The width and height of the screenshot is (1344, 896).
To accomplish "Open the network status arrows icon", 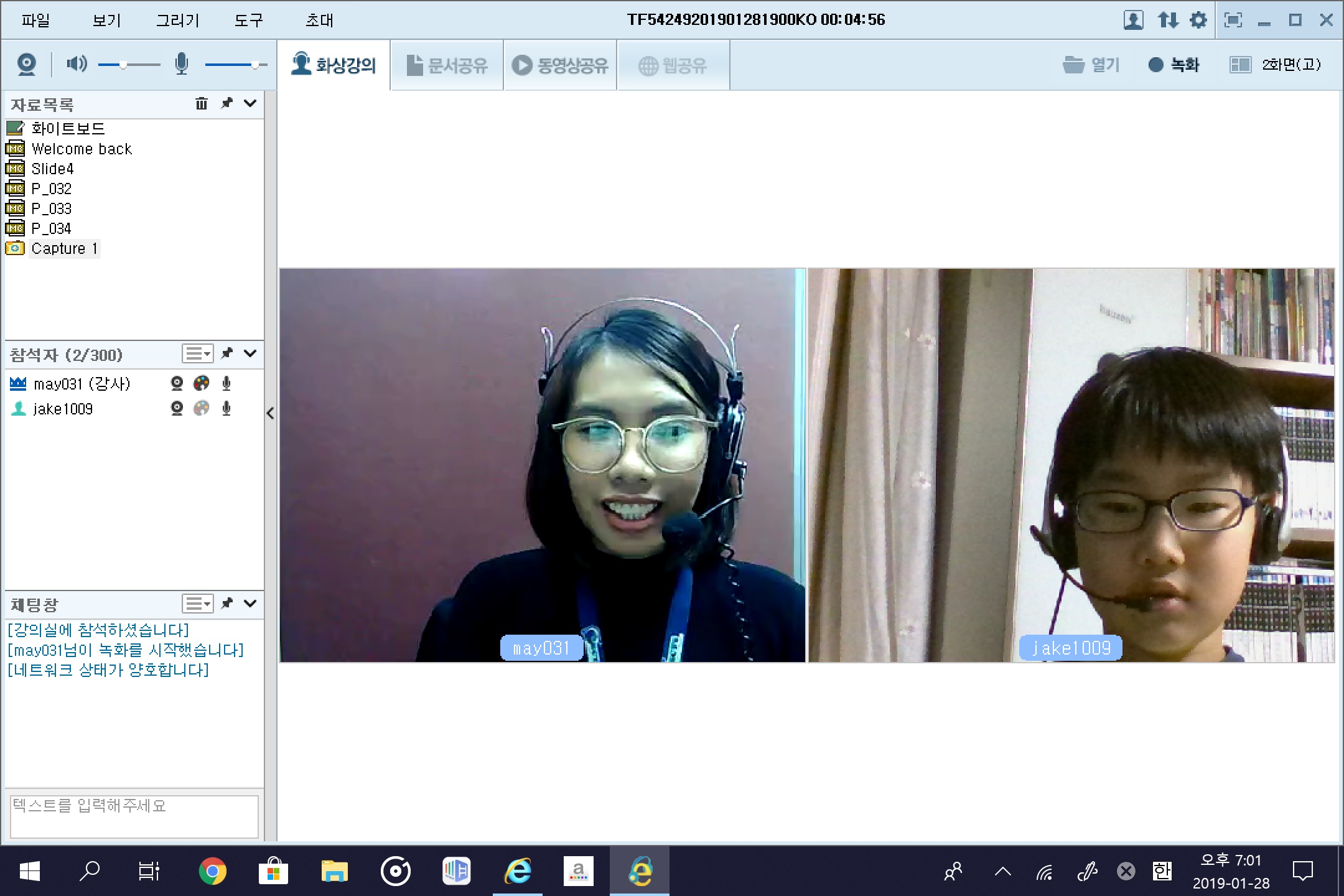I will (x=1168, y=20).
